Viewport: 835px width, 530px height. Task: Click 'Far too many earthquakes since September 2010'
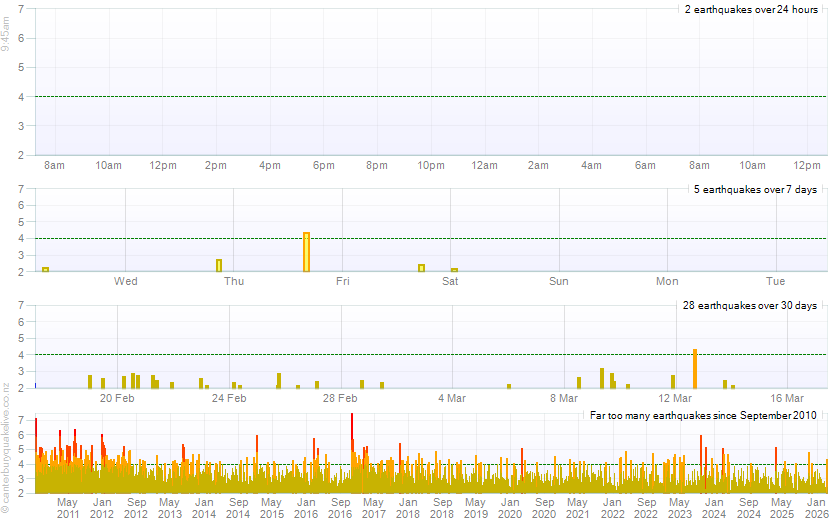point(704,414)
